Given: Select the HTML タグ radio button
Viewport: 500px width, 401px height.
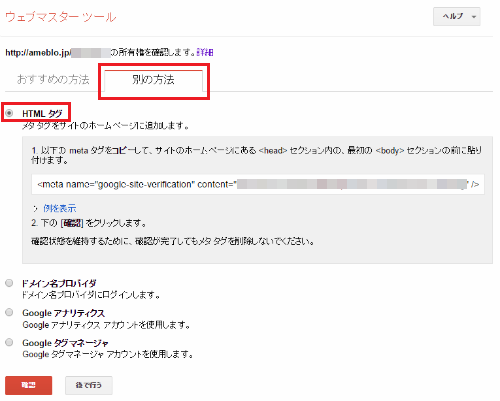Looking at the screenshot, I should pyautogui.click(x=9, y=113).
